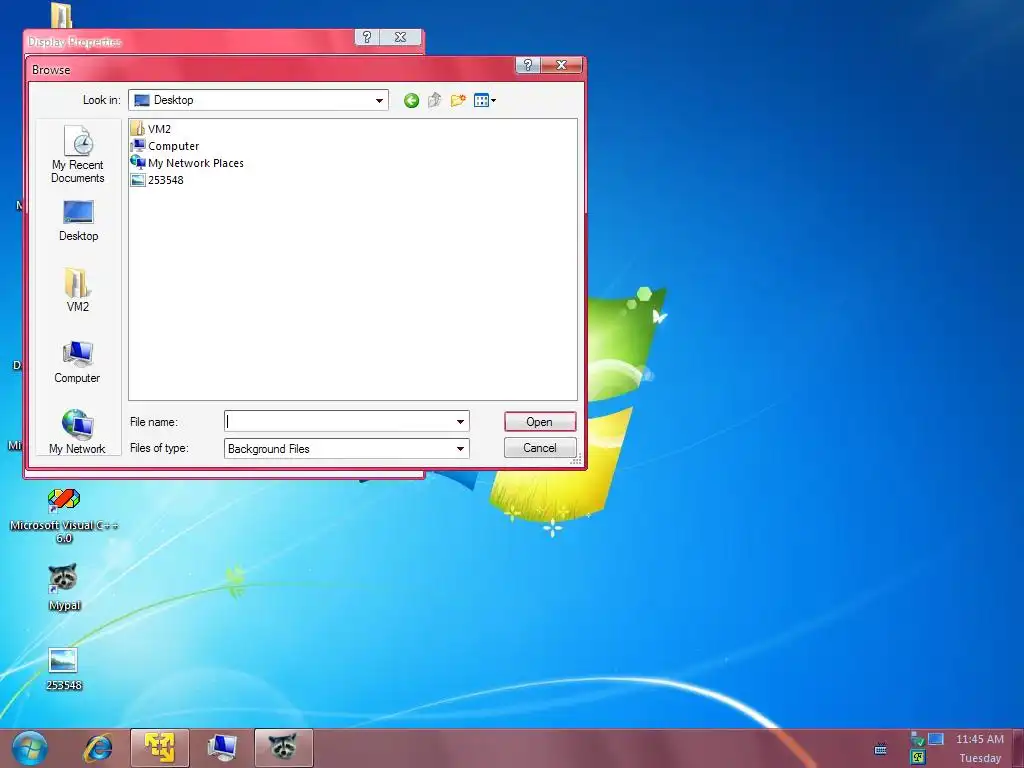Select Computer in the places bar
Screen dimensions: 1024x768
(x=77, y=362)
